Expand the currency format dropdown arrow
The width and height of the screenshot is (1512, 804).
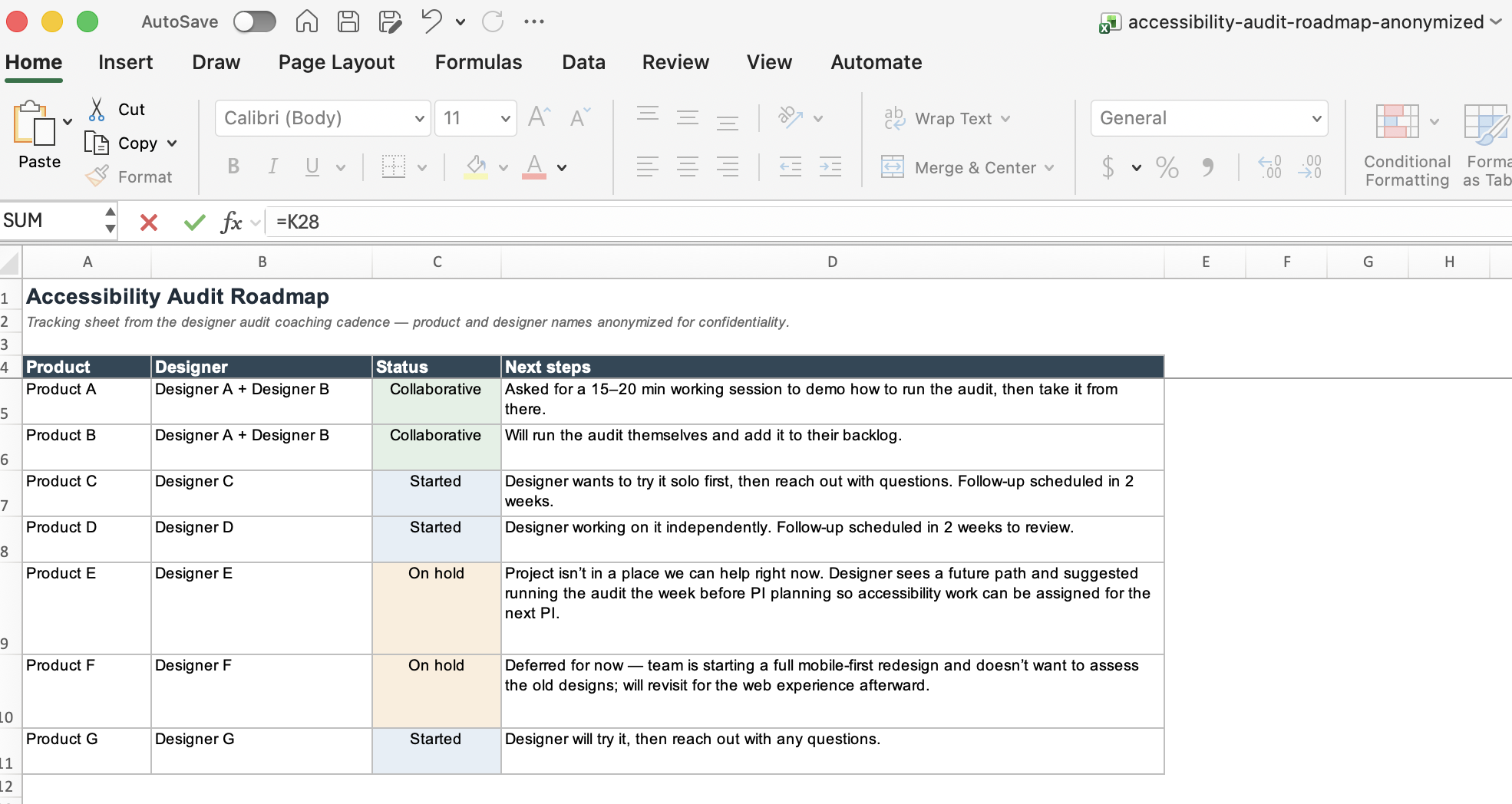[x=1137, y=167]
